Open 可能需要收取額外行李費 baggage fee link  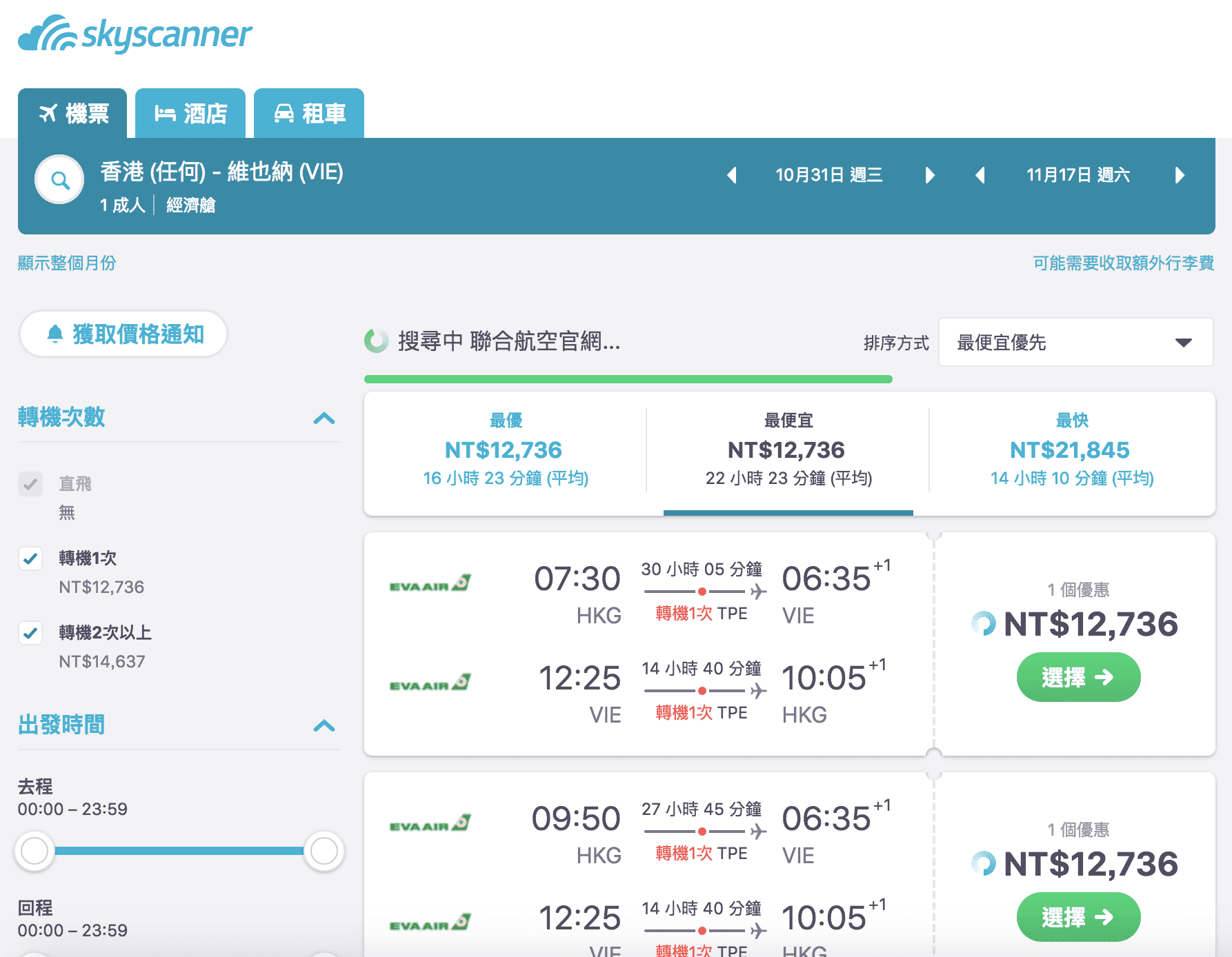tap(1123, 263)
